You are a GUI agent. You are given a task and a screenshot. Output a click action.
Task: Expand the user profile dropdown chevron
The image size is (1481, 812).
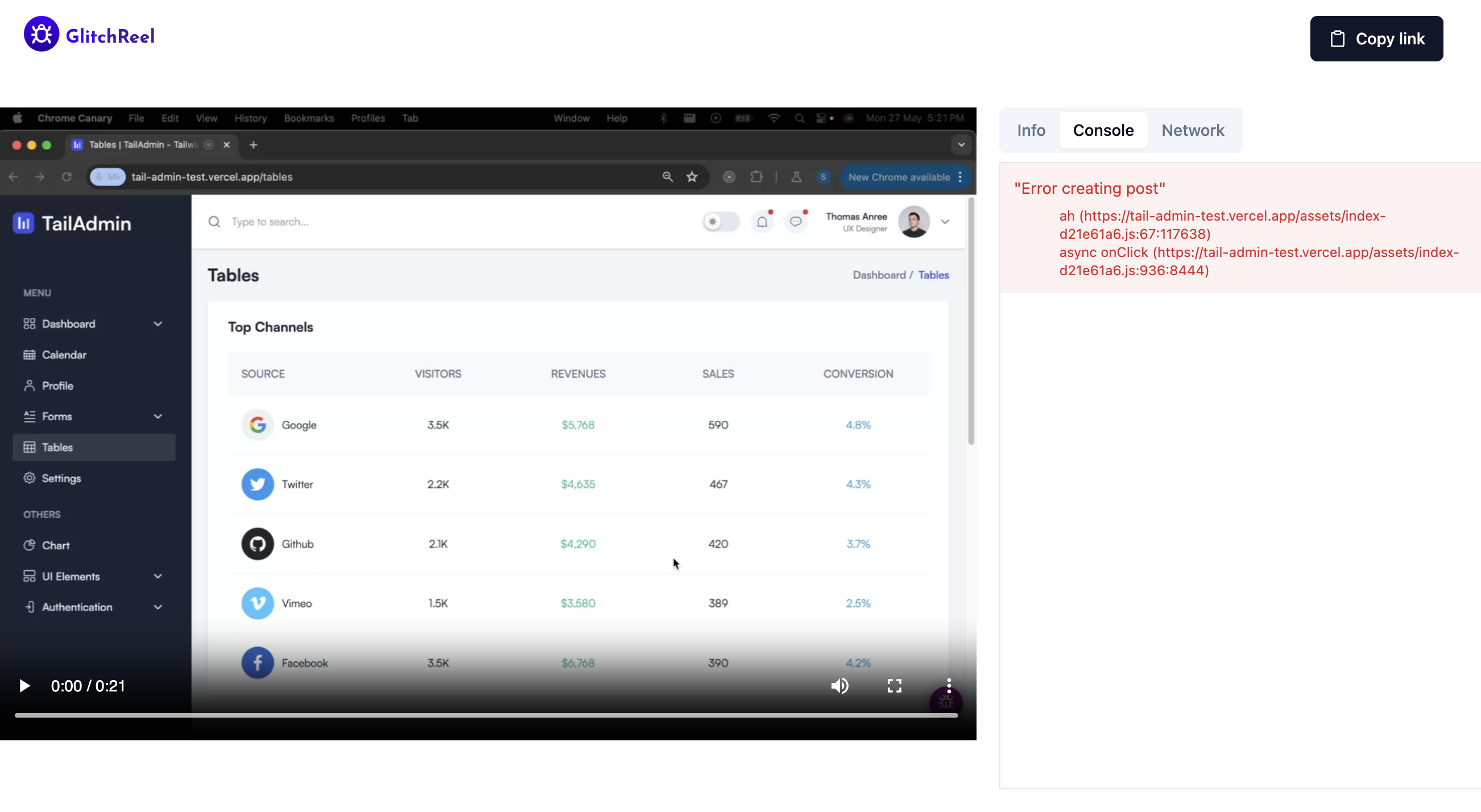[945, 222]
